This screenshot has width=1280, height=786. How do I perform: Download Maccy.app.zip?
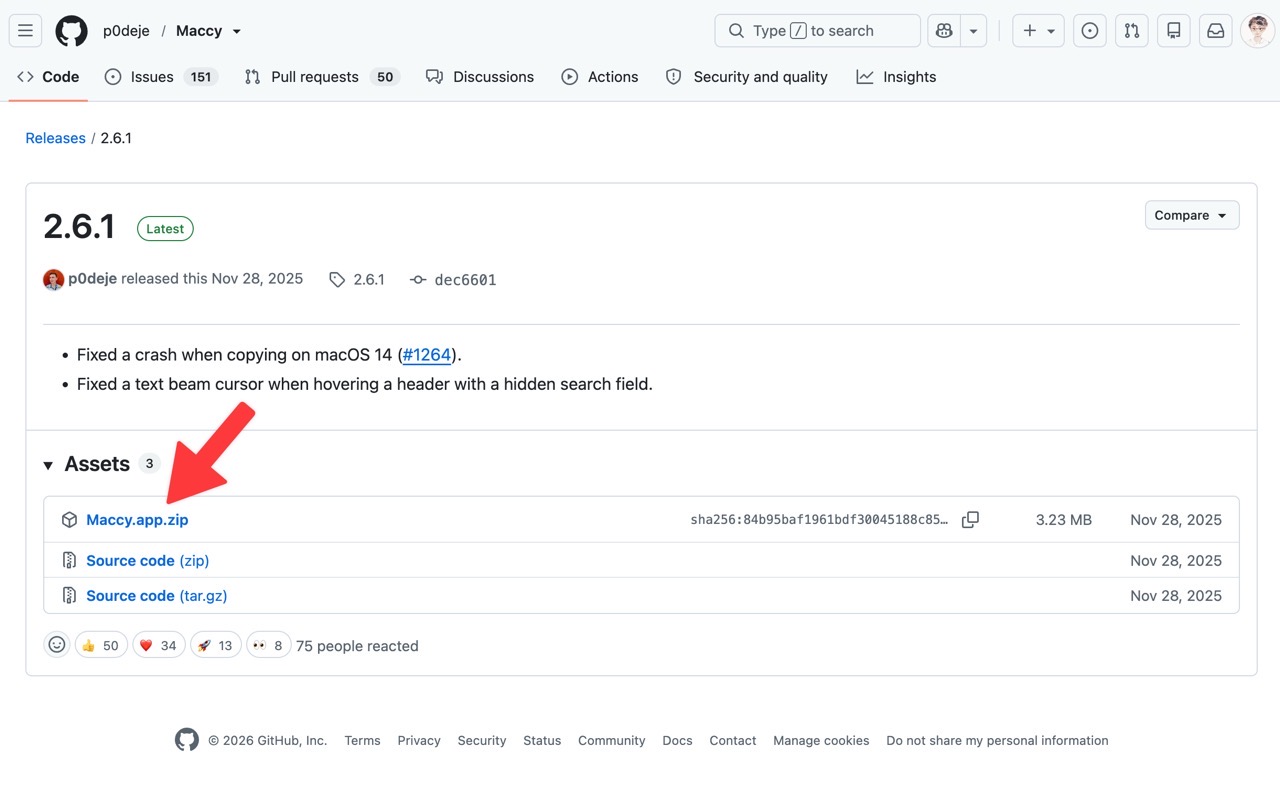tap(137, 520)
